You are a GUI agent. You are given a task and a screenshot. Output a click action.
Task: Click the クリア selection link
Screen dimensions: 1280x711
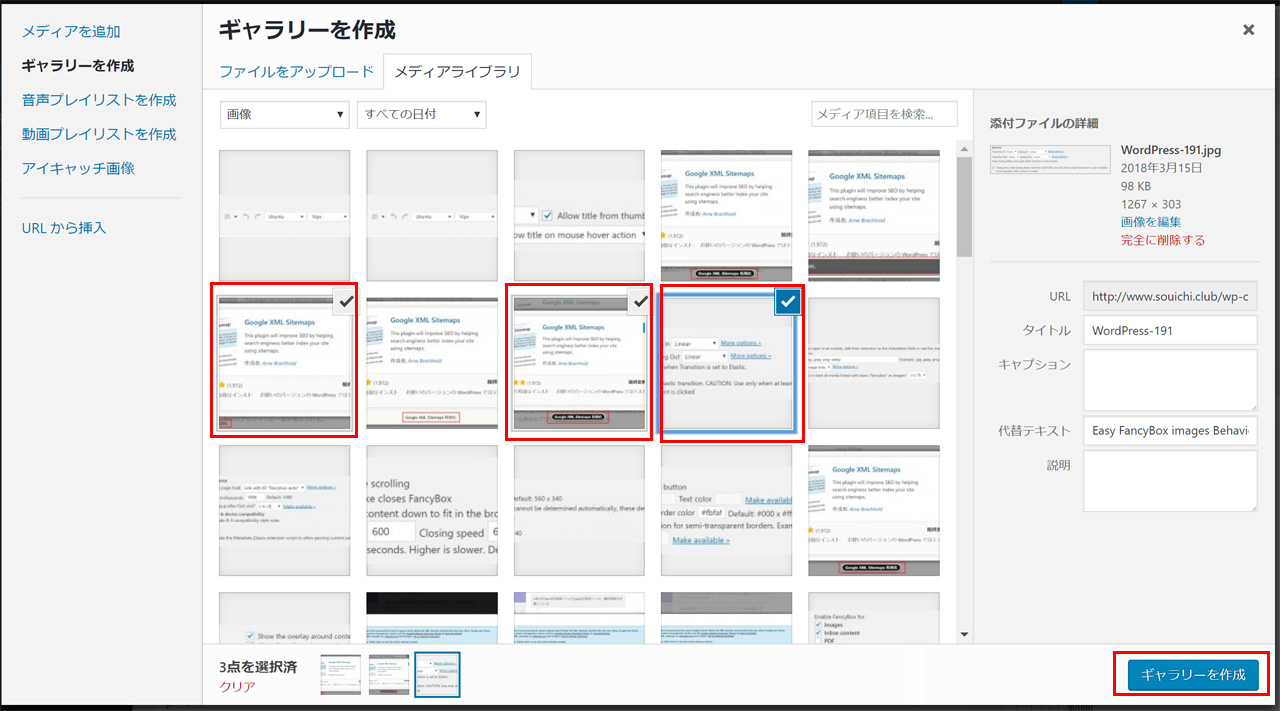(x=237, y=686)
